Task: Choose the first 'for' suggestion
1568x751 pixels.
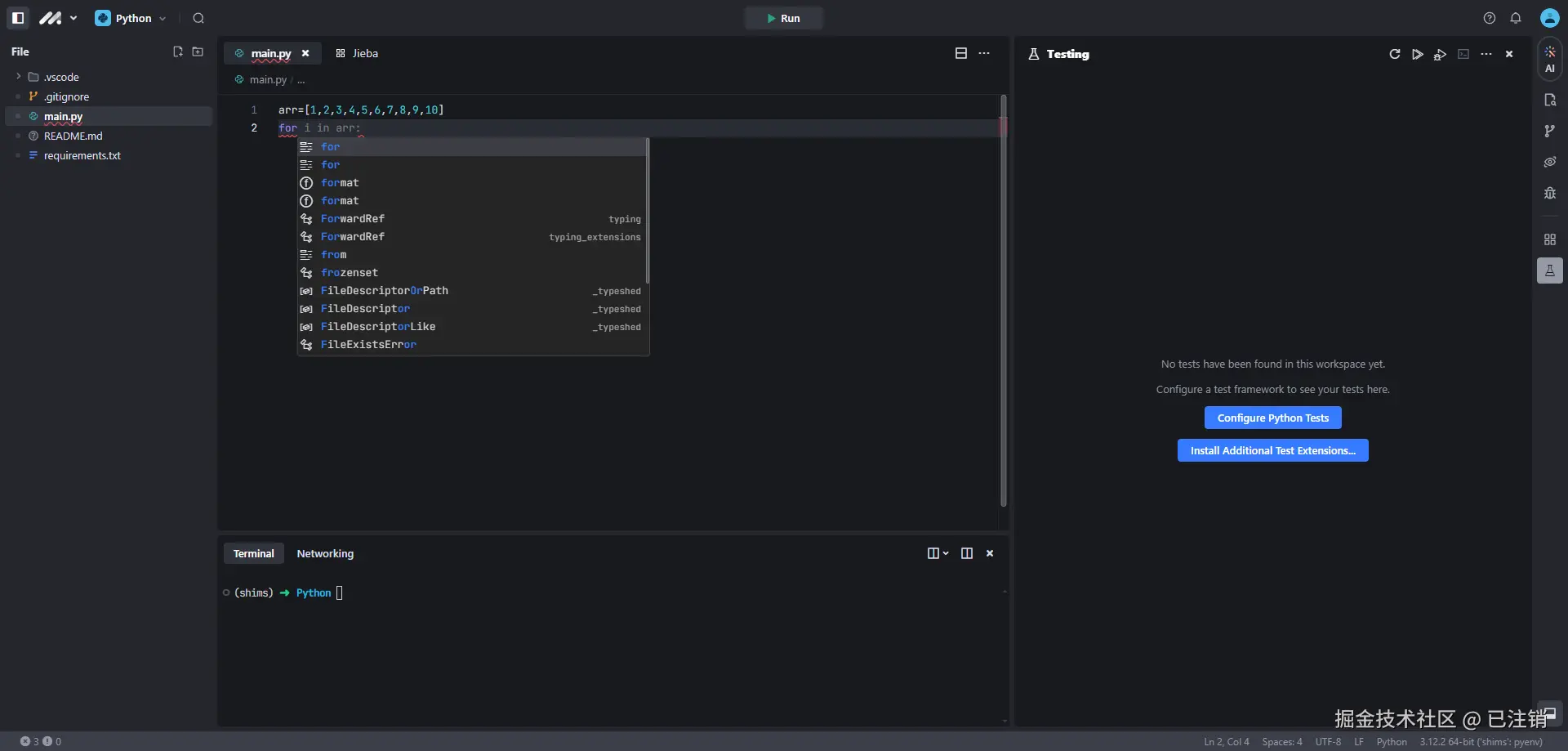Action: (x=472, y=147)
